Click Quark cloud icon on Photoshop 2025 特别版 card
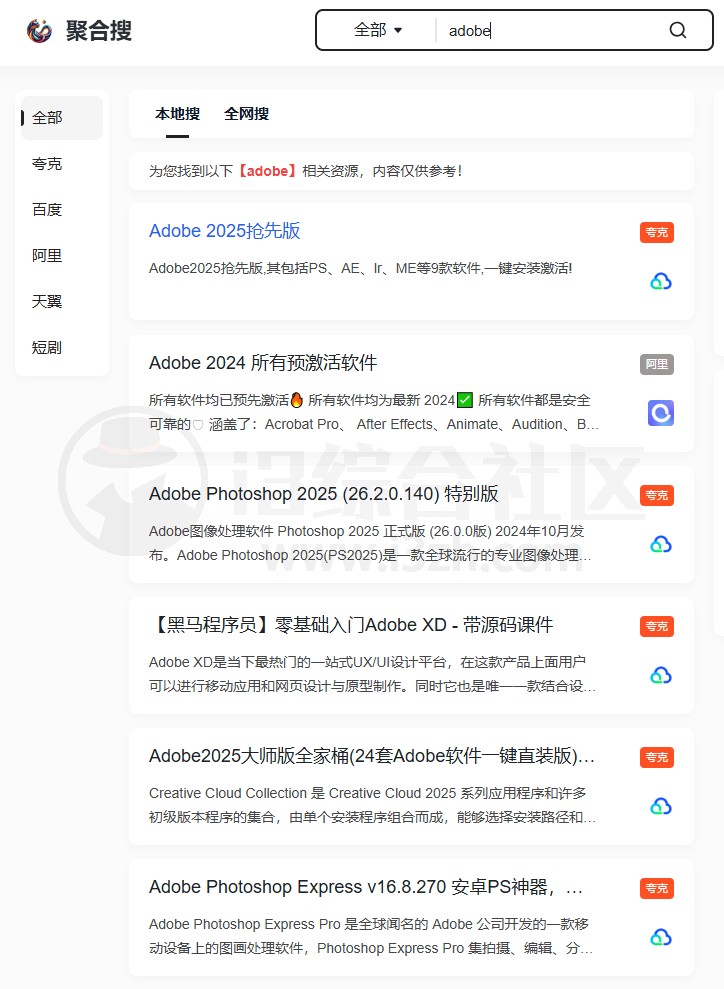This screenshot has width=724, height=989. coord(660,544)
